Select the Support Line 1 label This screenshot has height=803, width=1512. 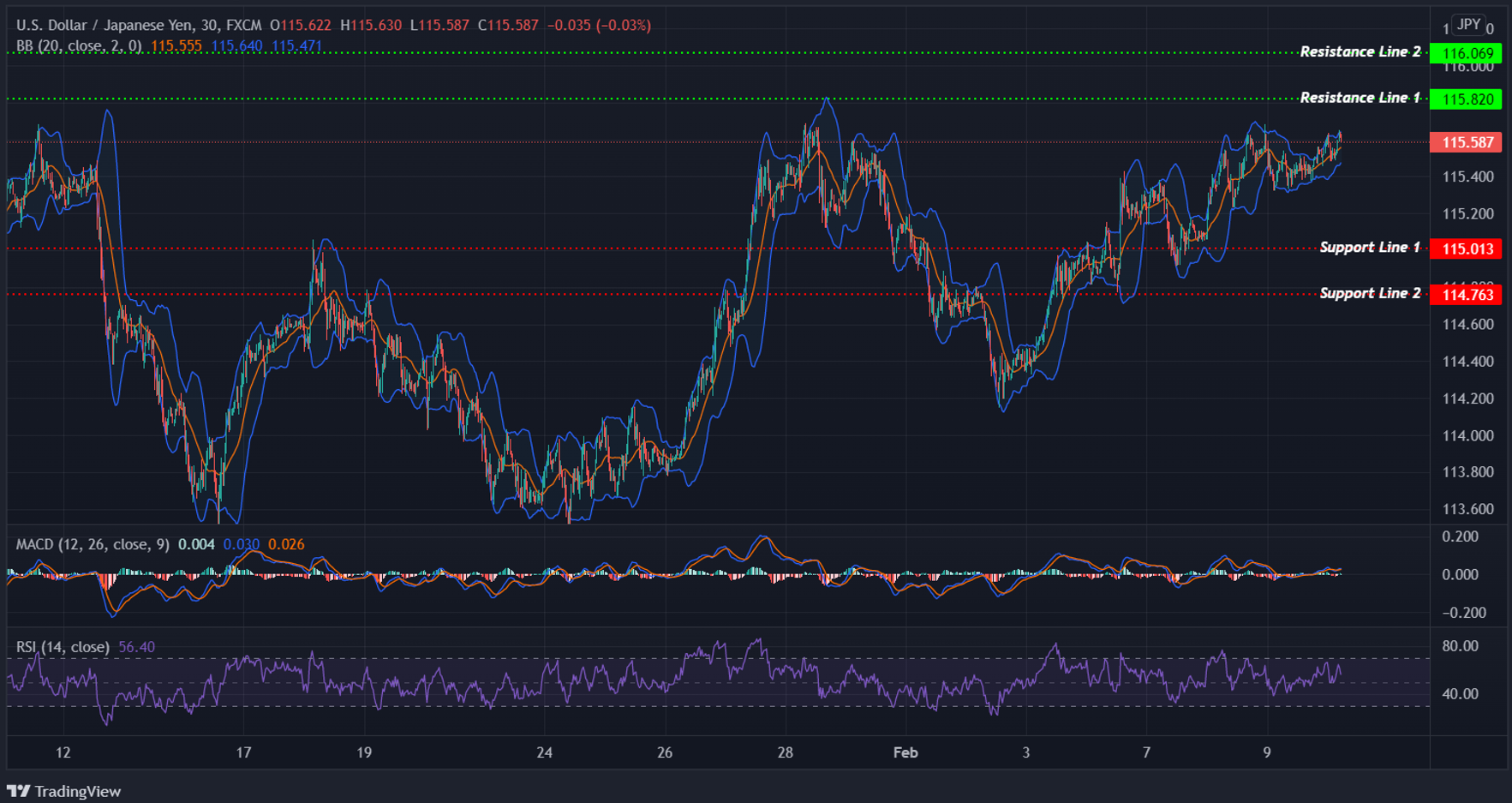click(1371, 247)
